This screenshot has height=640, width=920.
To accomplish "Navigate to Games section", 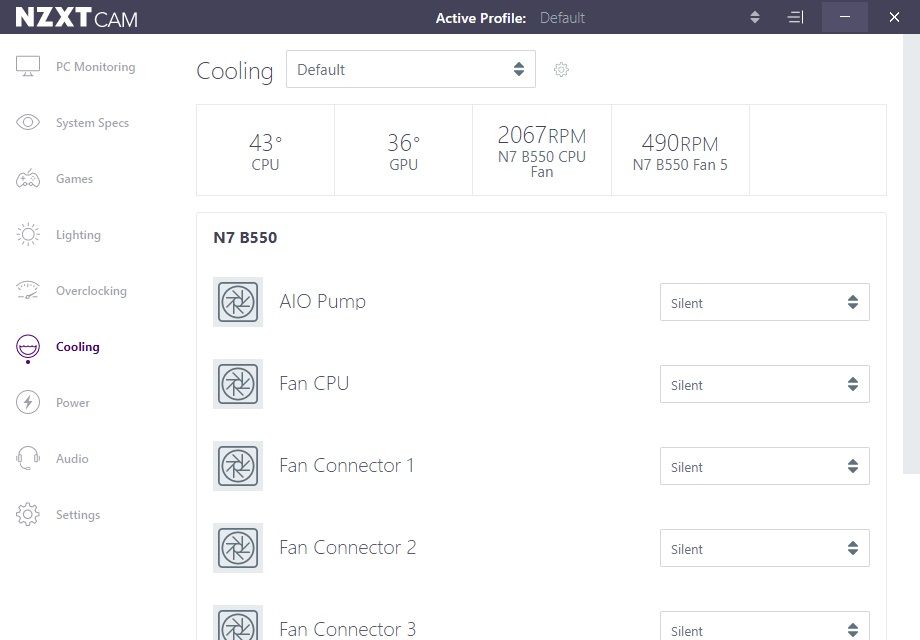I will [75, 179].
